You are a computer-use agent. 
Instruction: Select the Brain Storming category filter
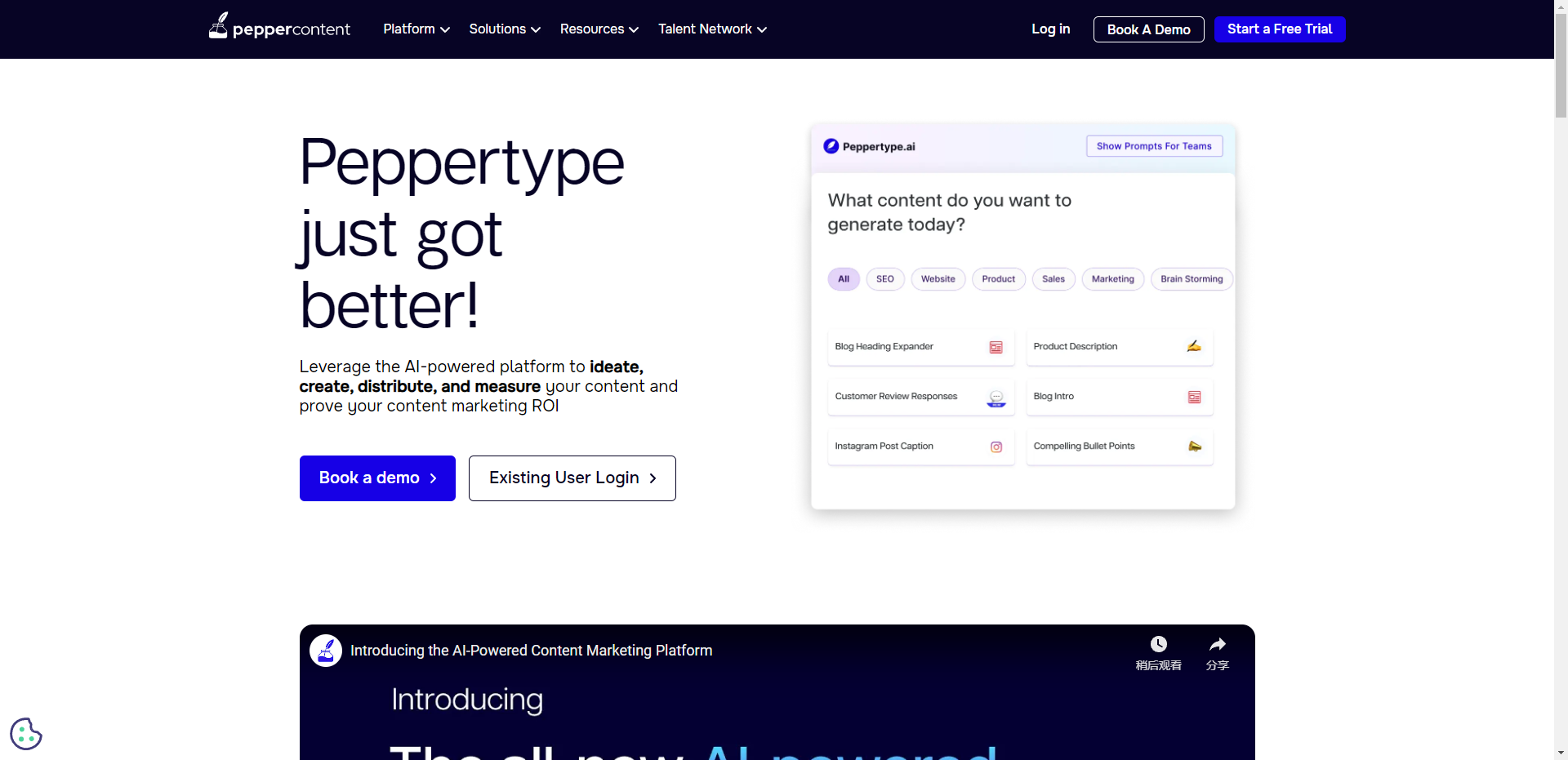(1192, 279)
